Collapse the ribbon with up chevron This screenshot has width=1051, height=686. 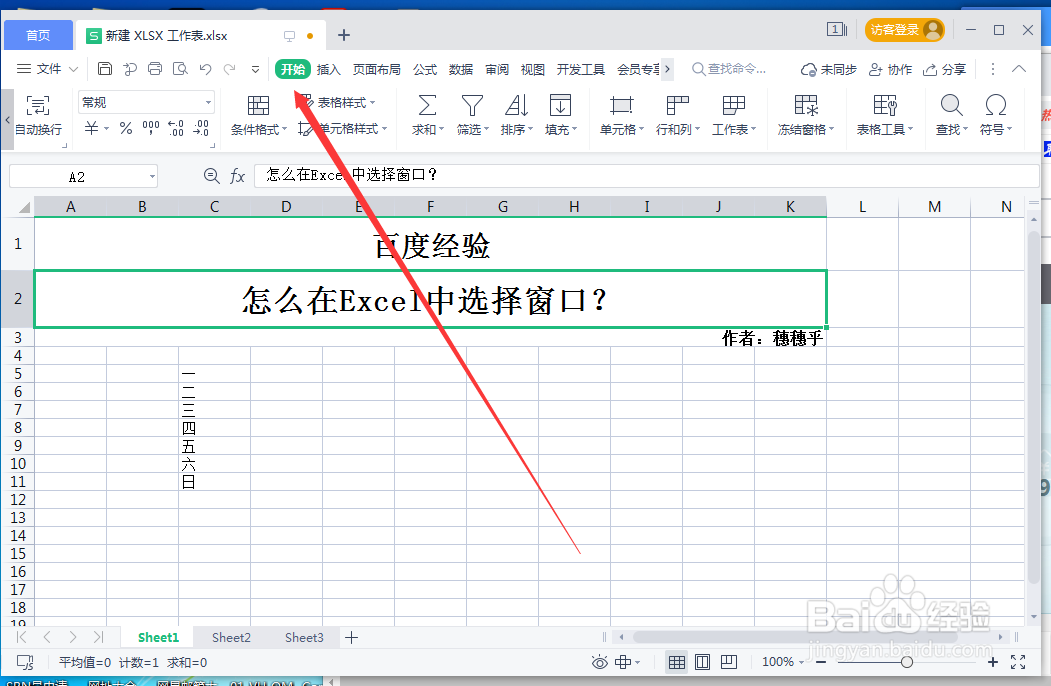point(1019,68)
